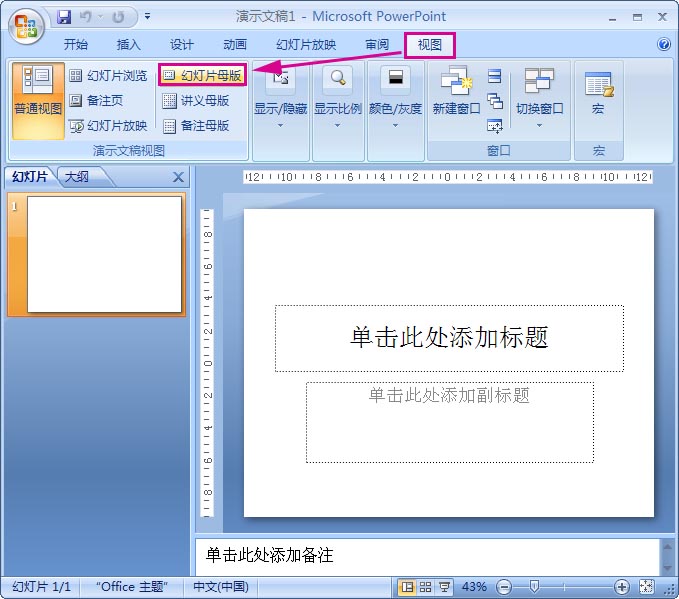Expand the 颜色/灰度 dropdown arrow

tap(395, 125)
